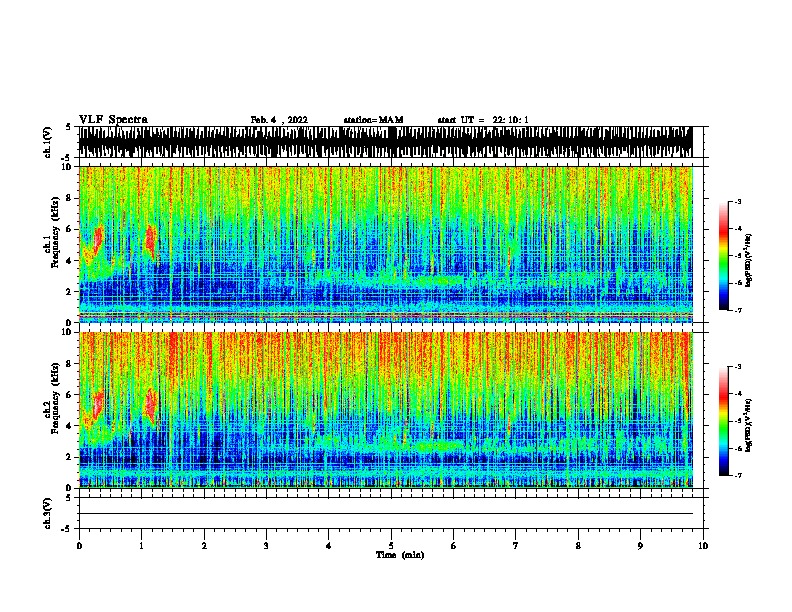Click the "-3" label on ch.1 color bar
This screenshot has width=792, height=612.
click(x=737, y=201)
